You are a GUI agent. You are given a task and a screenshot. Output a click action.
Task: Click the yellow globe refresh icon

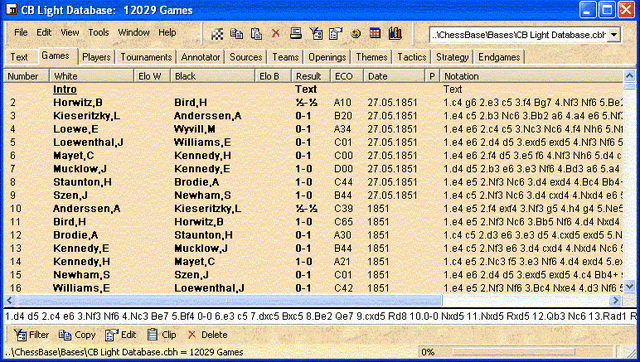tap(356, 34)
